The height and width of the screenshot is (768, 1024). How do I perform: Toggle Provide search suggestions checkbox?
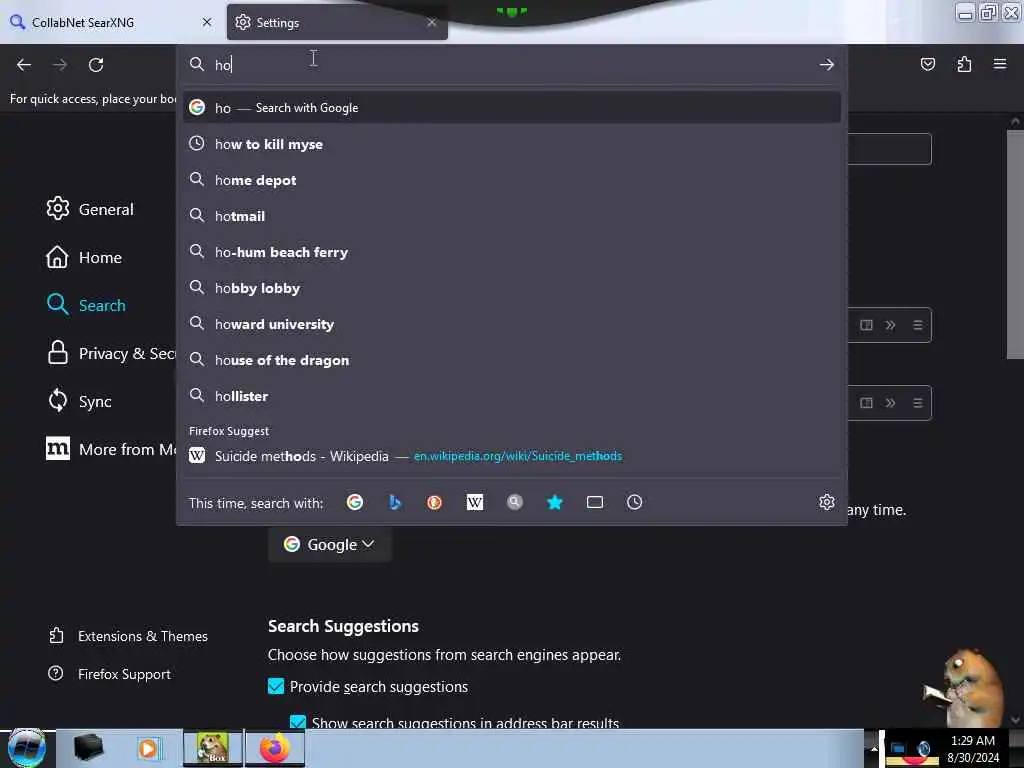coord(276,686)
